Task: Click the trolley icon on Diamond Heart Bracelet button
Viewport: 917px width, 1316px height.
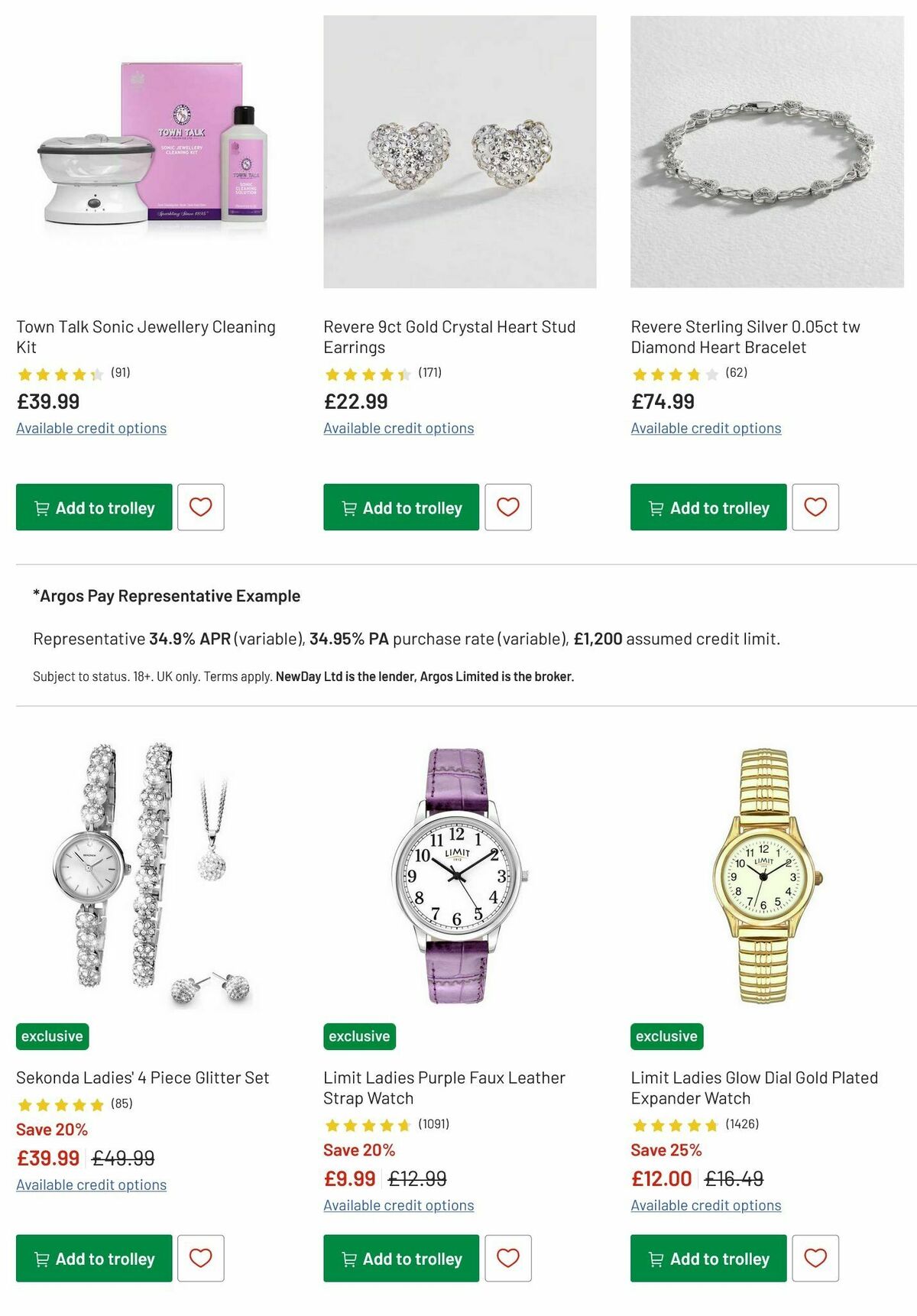Action: click(x=656, y=507)
